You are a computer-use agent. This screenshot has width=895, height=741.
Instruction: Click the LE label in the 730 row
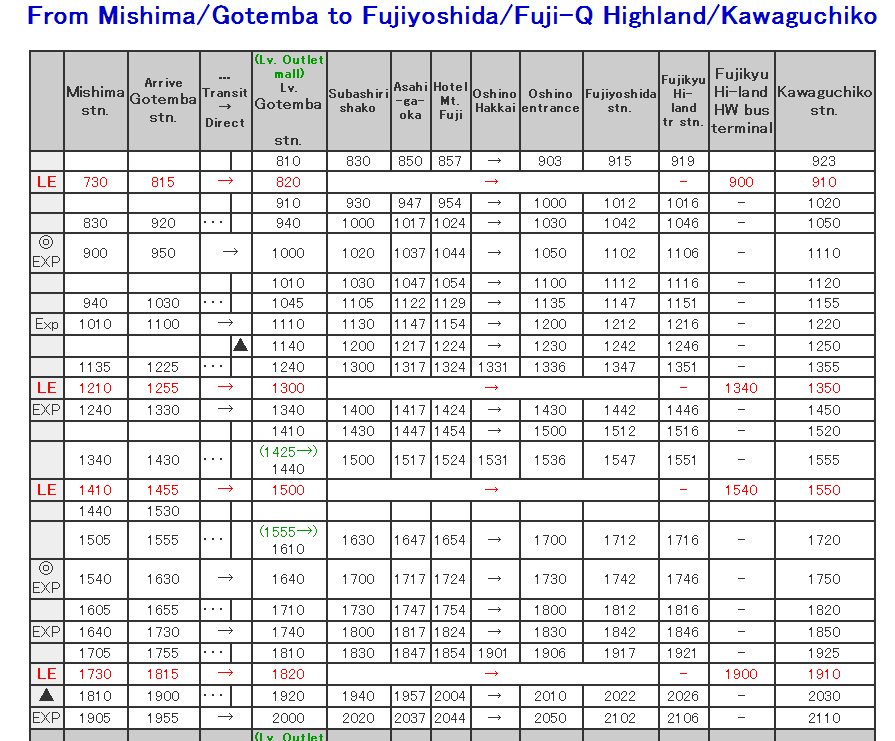pos(47,182)
